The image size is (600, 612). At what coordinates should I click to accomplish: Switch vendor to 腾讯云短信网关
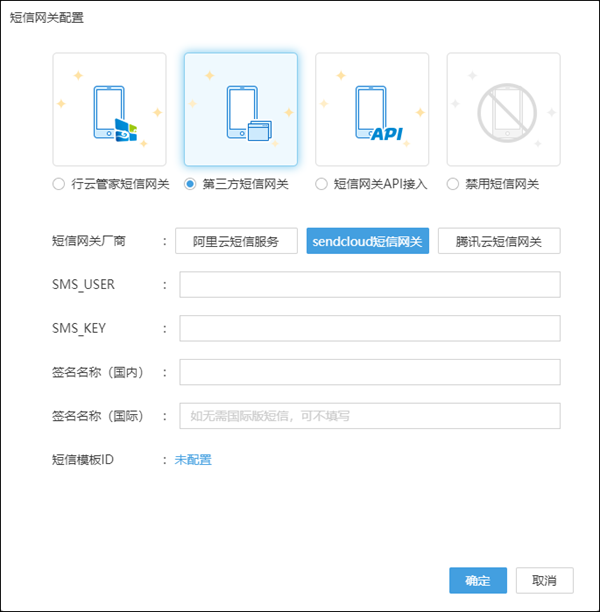pyautogui.click(x=499, y=241)
